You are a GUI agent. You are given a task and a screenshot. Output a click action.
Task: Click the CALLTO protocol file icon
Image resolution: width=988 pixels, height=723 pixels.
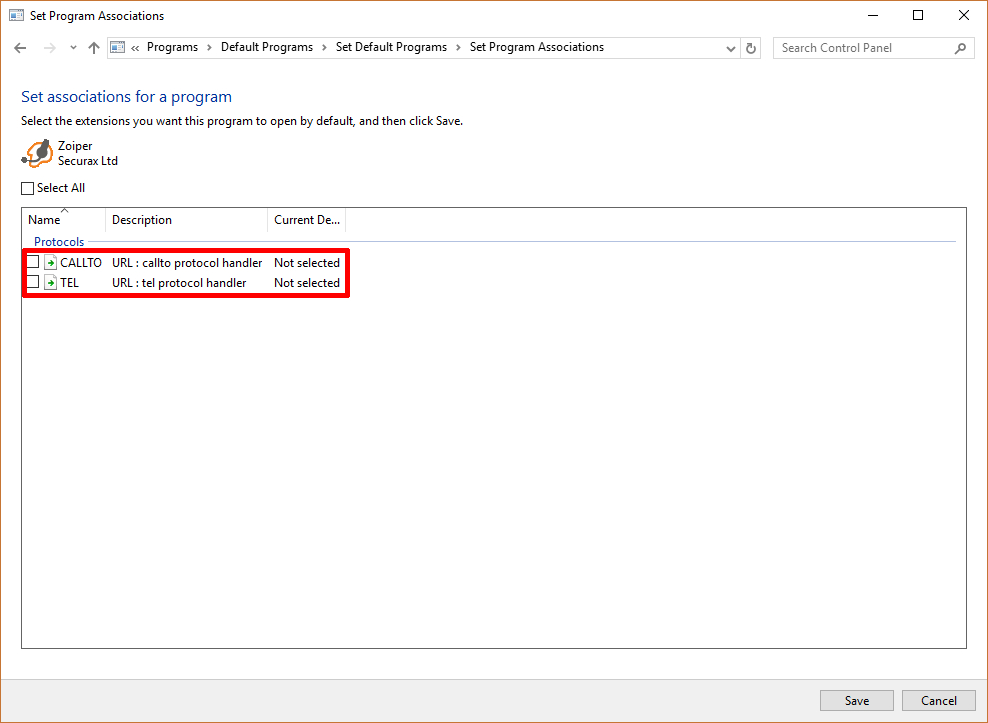coord(51,263)
